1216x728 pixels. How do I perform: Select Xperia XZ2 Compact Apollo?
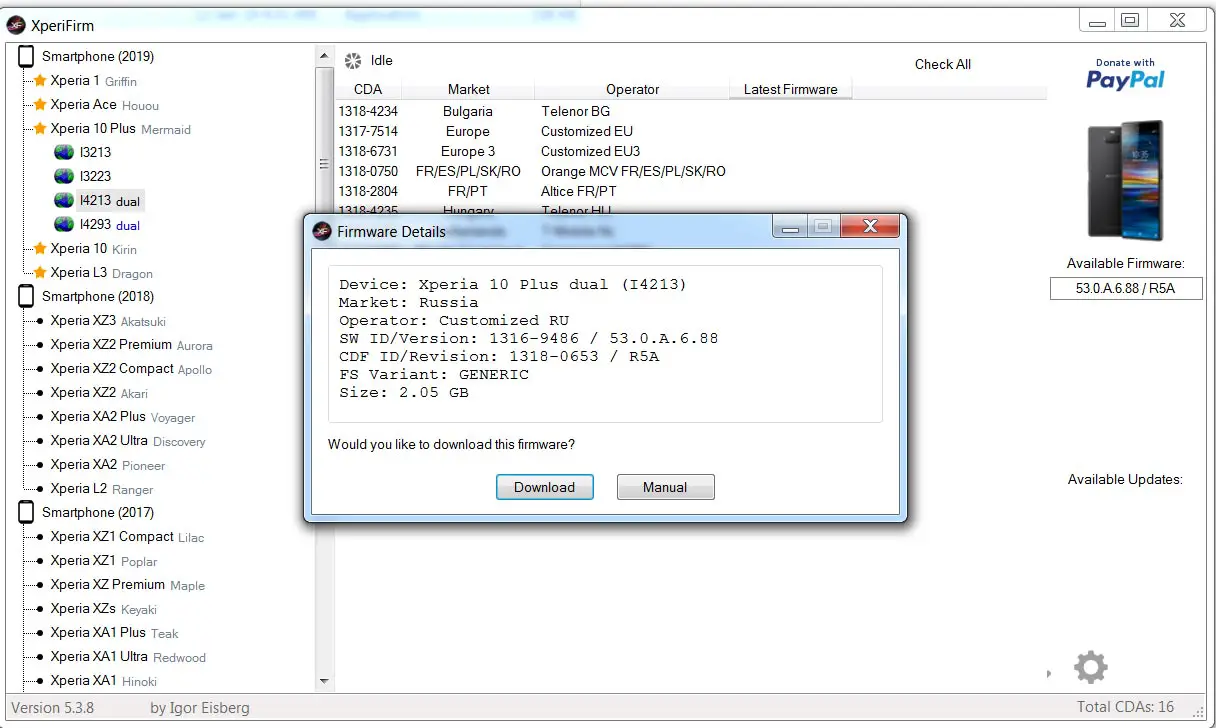click(131, 369)
